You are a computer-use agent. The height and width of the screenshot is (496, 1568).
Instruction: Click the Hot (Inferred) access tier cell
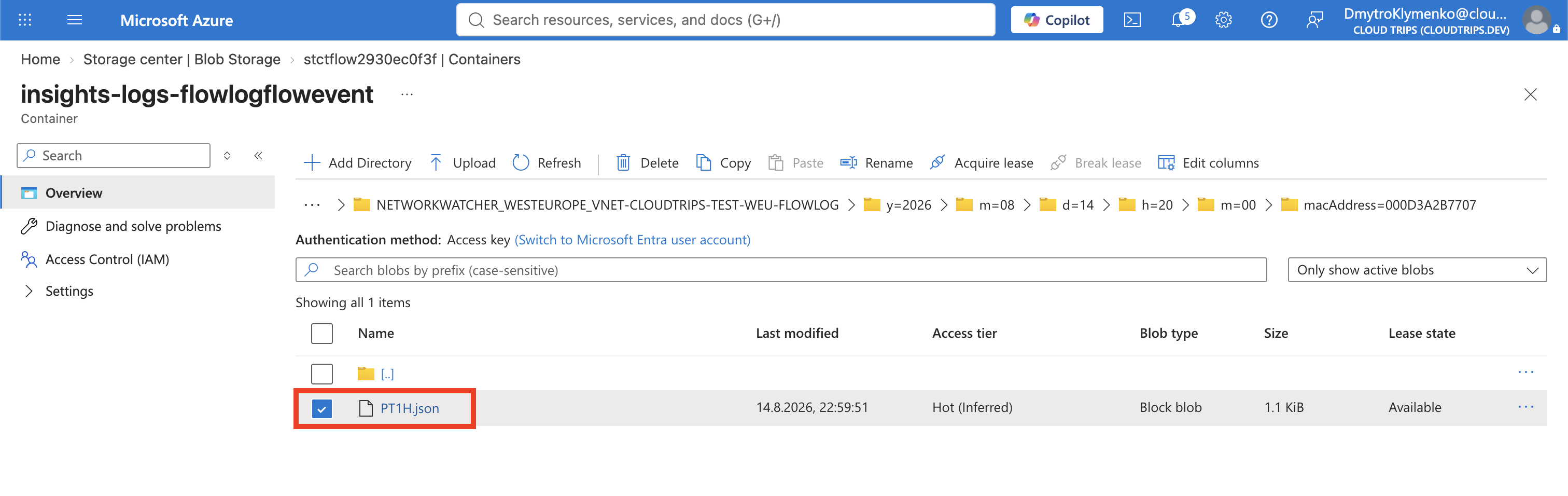[x=972, y=407]
